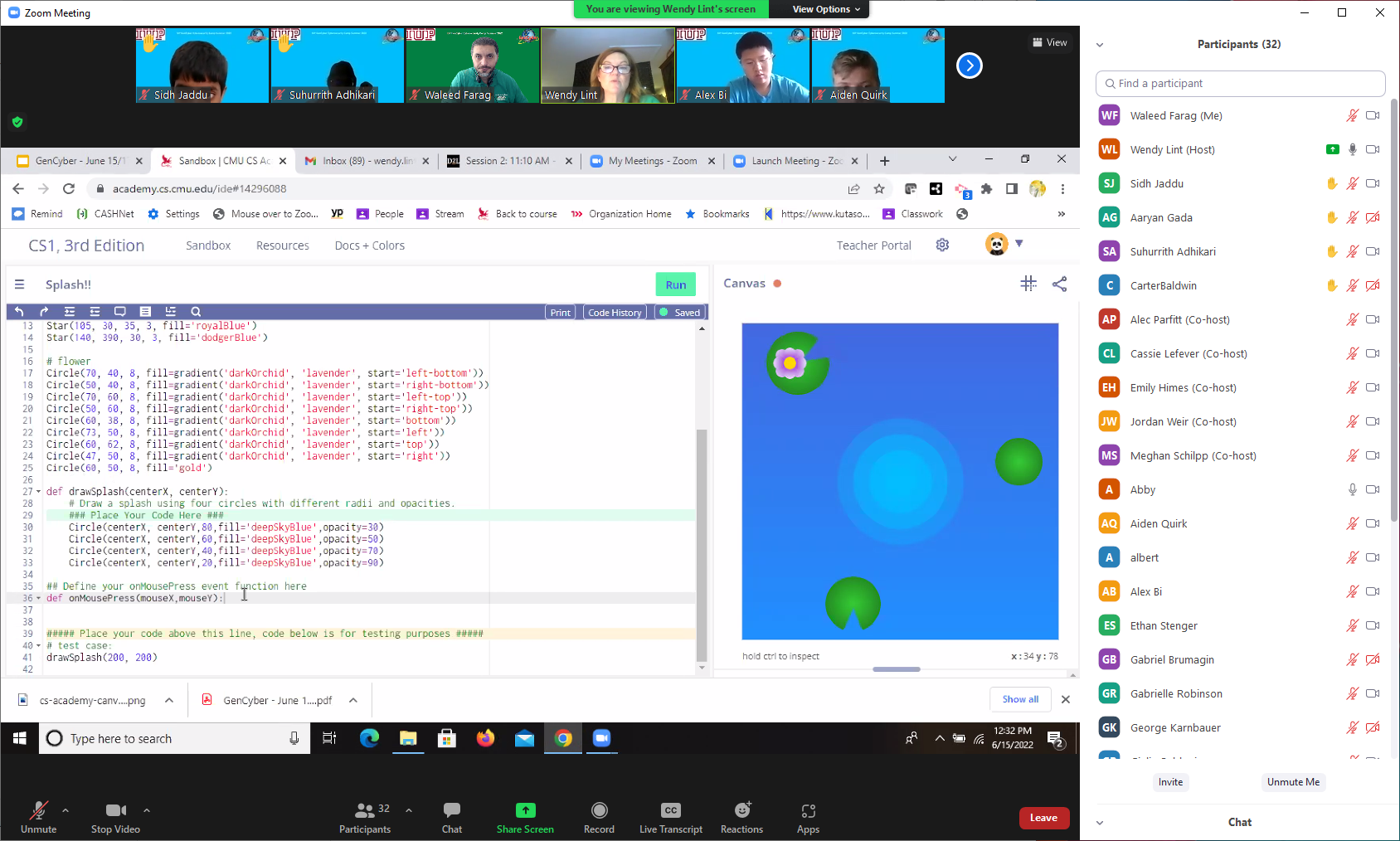The image size is (1400, 841).
Task: Open the hamburger menu beside Splash!!
Action: (x=19, y=284)
